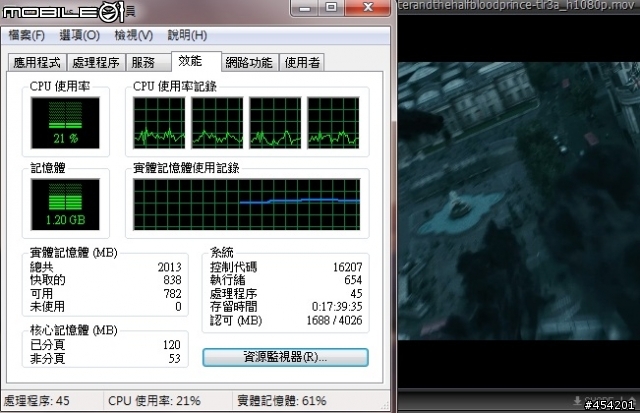The width and height of the screenshot is (640, 413).
Task: Click the player window's .mov title text
Action: [x=516, y=6]
